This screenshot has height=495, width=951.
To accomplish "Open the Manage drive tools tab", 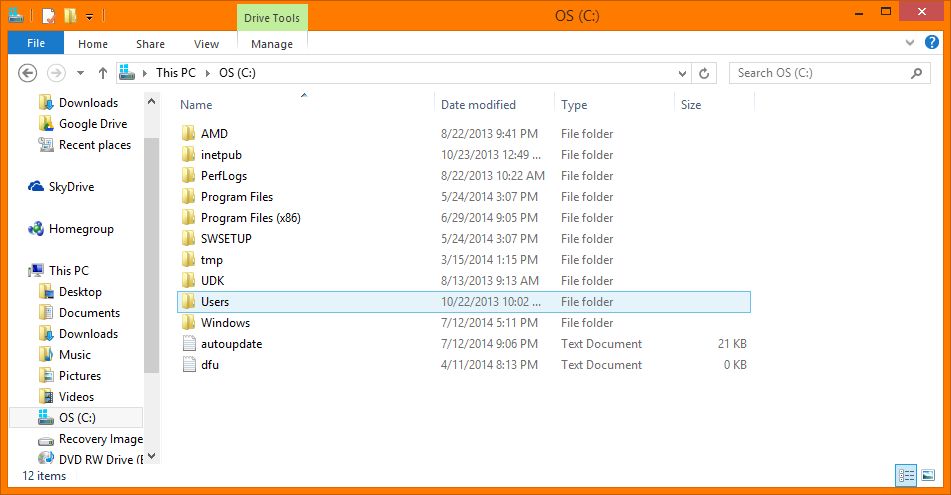I will coord(272,44).
